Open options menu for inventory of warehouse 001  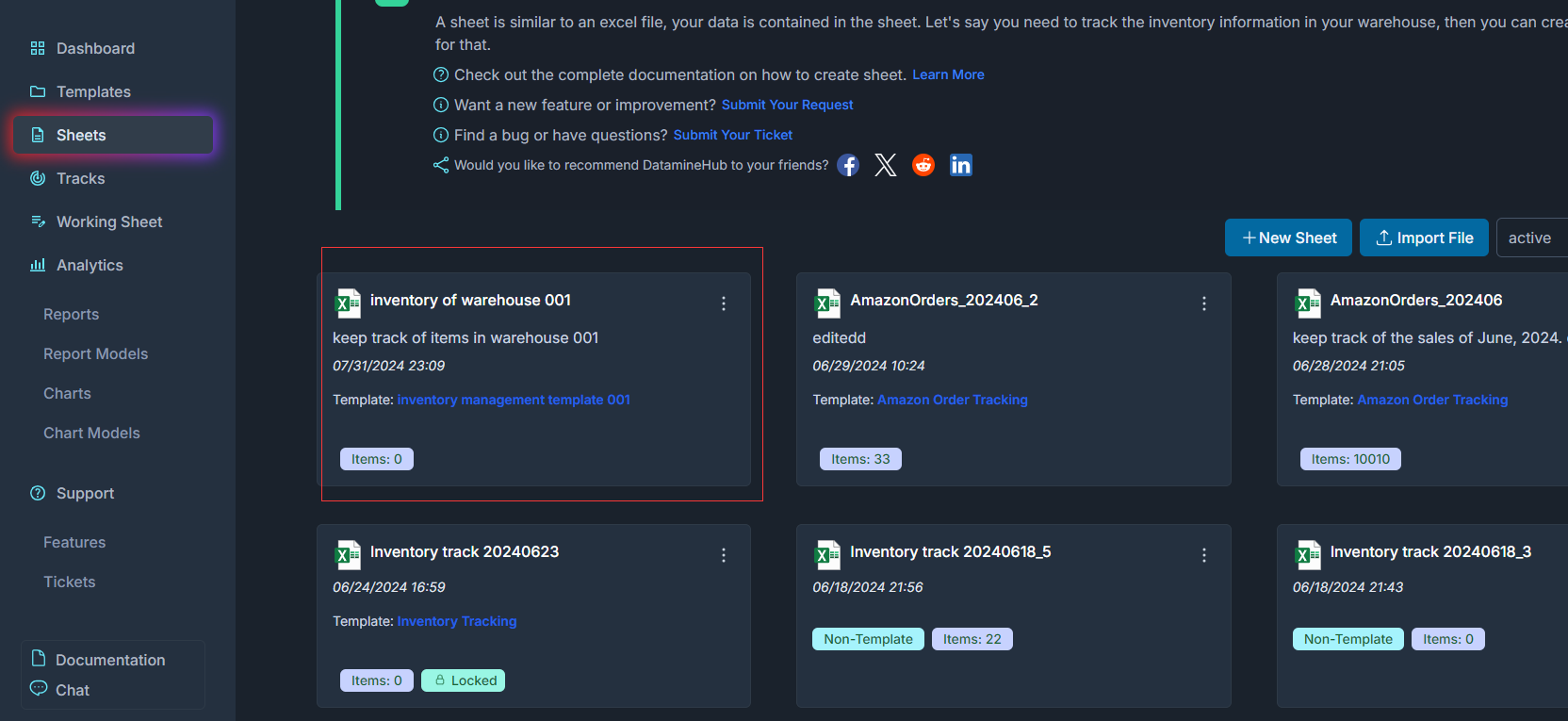[724, 303]
